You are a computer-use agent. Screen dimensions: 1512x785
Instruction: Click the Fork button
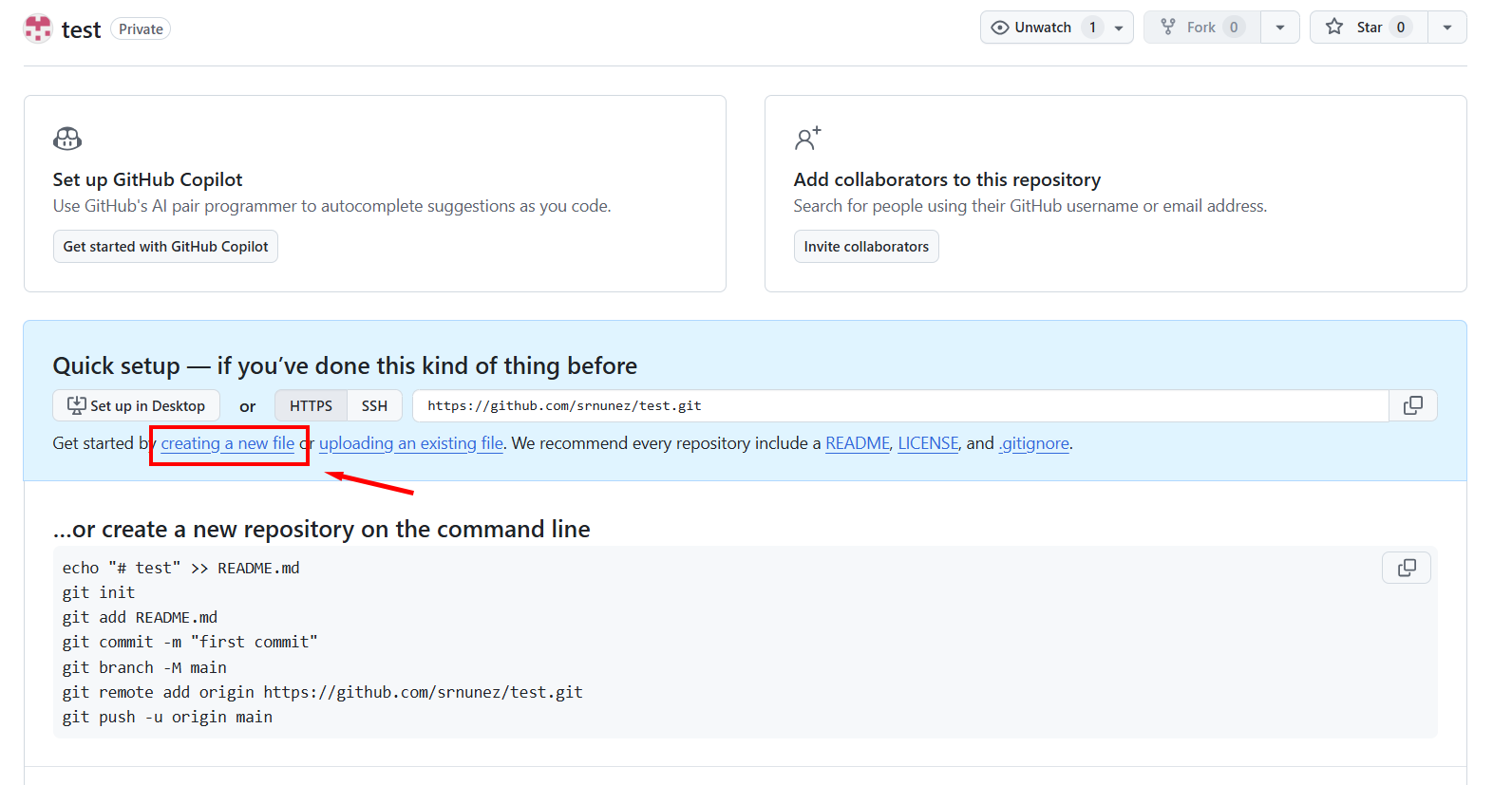(1202, 28)
